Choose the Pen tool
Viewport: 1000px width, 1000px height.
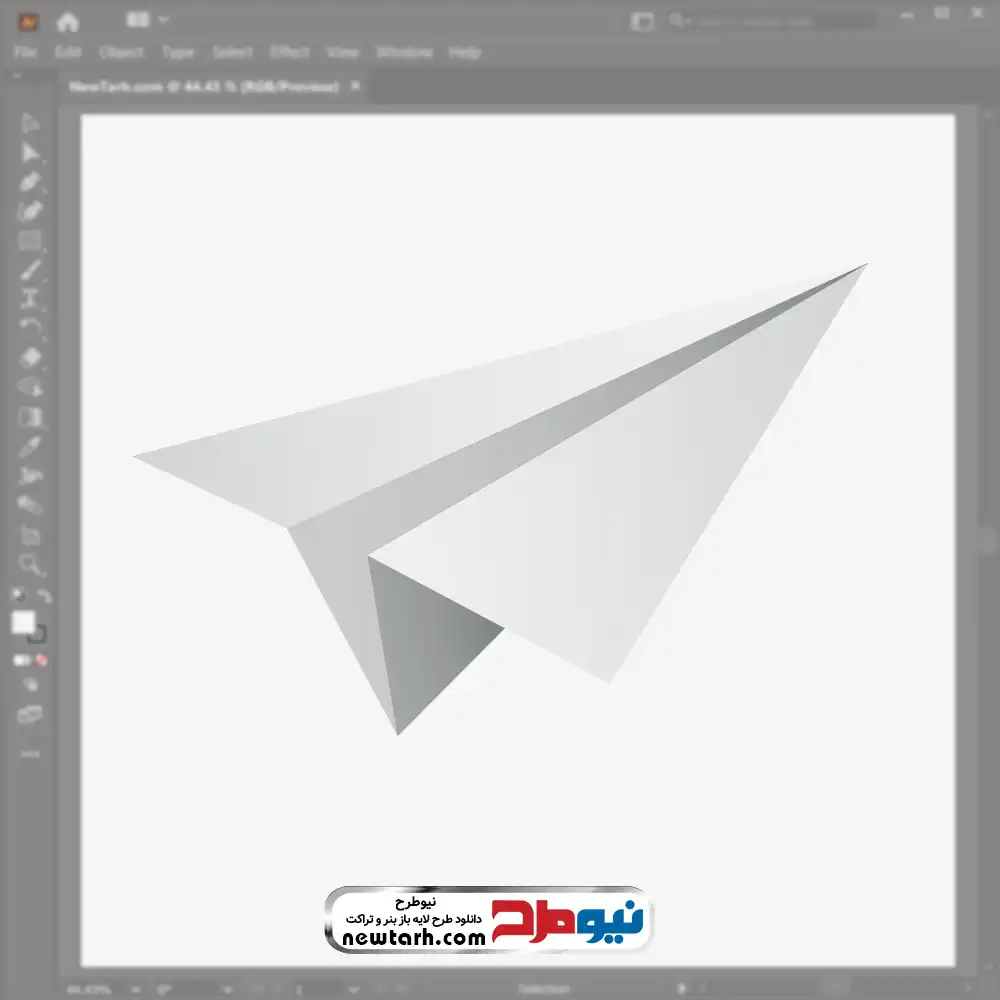point(30,182)
